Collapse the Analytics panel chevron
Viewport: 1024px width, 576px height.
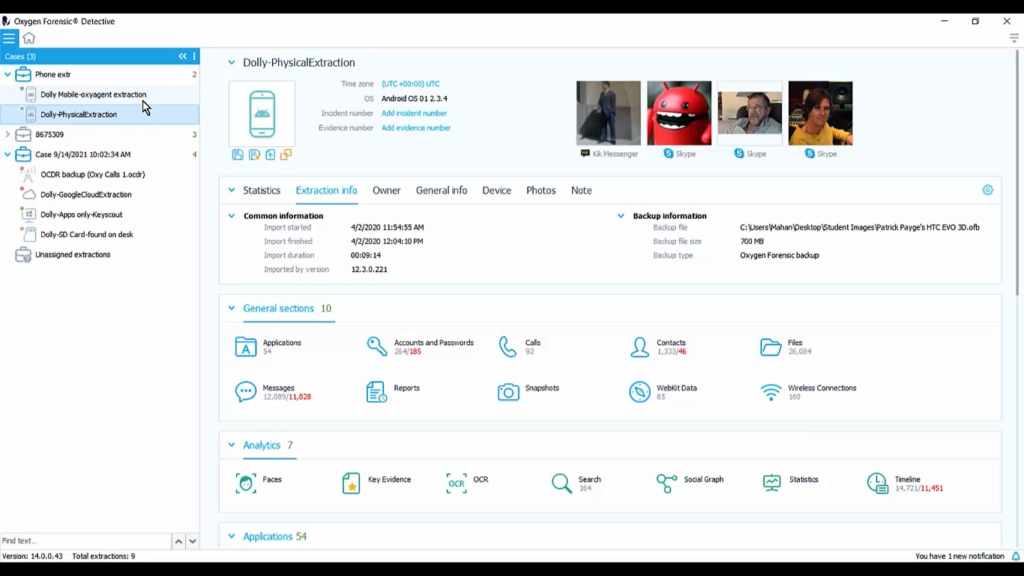click(x=231, y=445)
